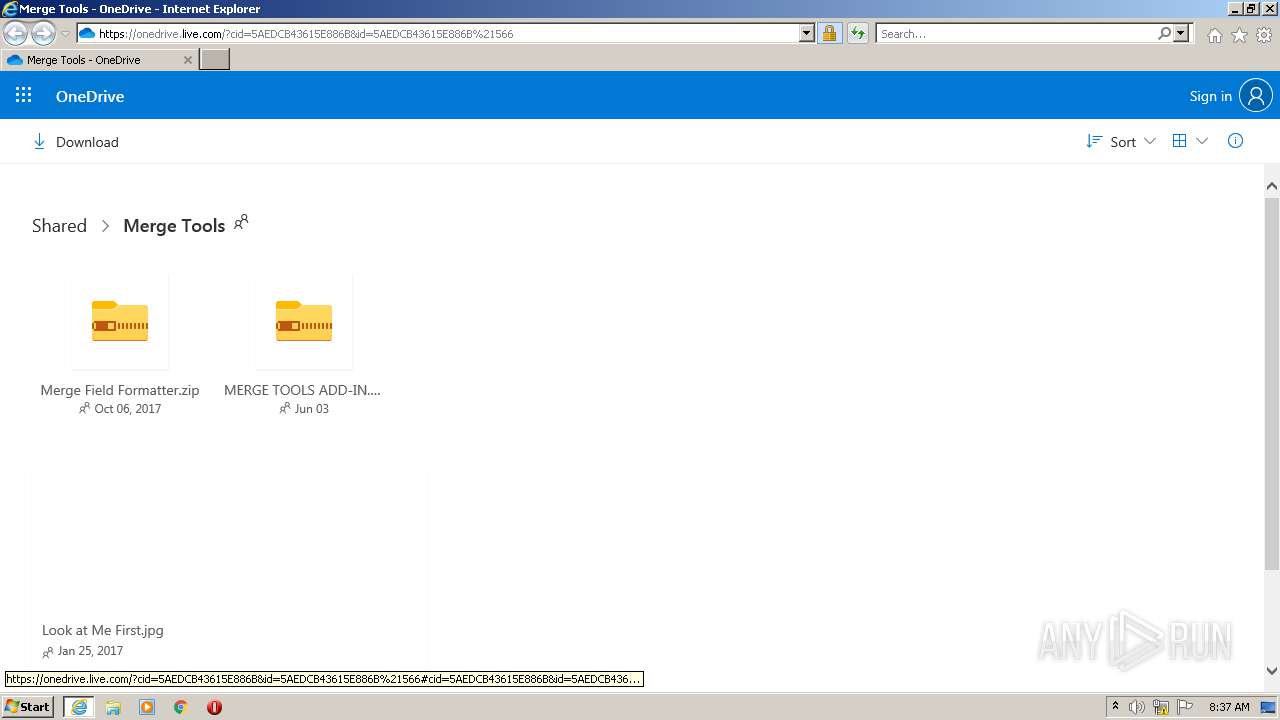Click the OneDrive header link
The height and width of the screenshot is (720, 1280).
[90, 96]
